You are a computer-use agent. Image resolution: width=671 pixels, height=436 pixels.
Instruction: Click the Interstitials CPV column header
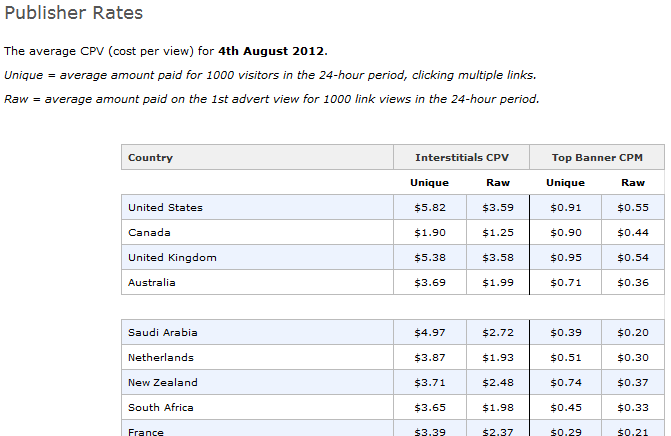tap(462, 158)
